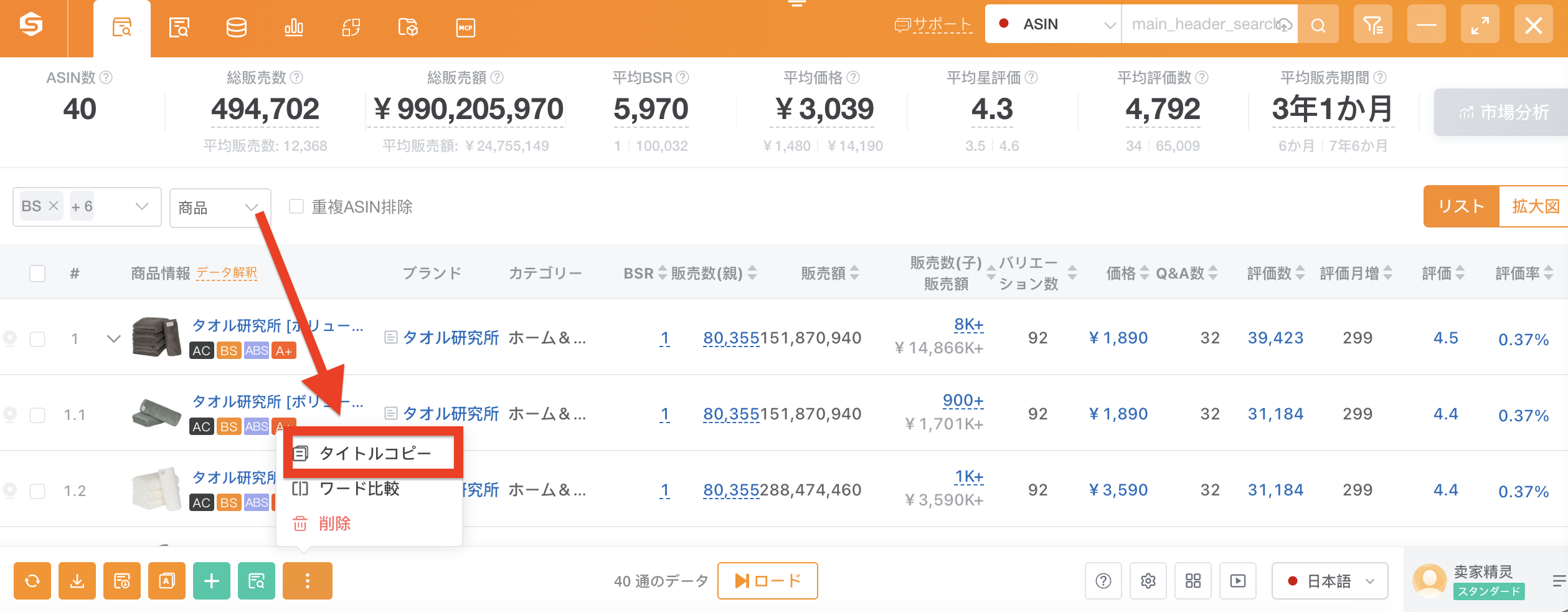Choose ワード比較 from the popup menu
The image size is (1568, 612).
[369, 489]
